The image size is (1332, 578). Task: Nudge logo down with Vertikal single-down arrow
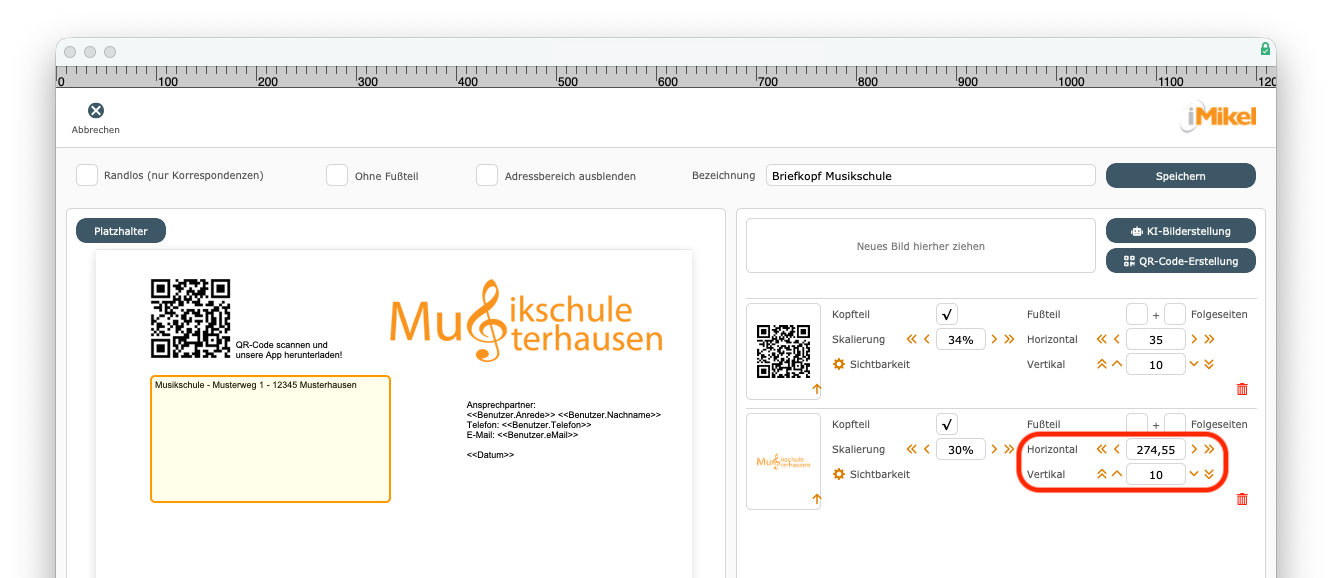(x=1194, y=474)
